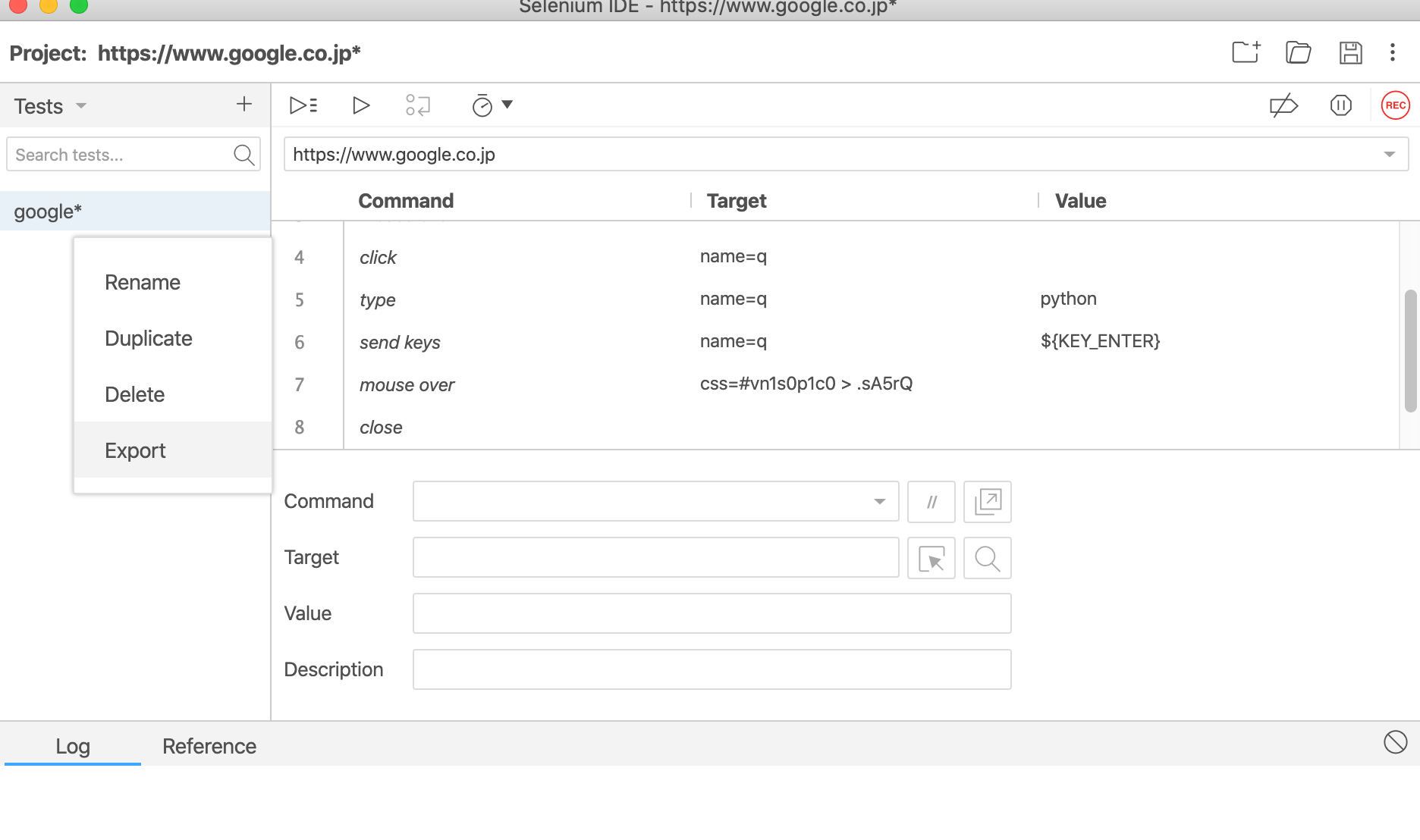Expand the Tests view dropdown

pos(81,105)
